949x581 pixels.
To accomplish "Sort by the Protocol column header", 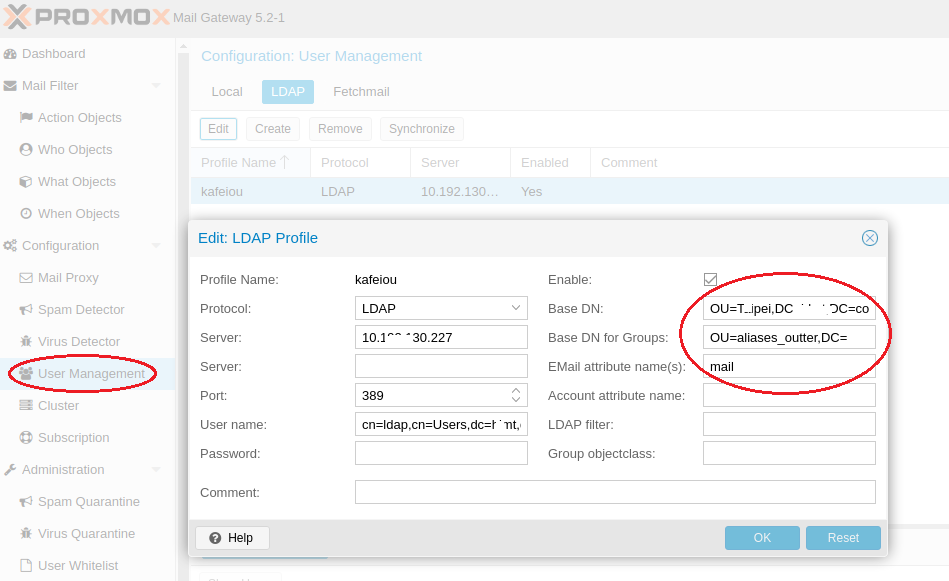I will coord(361,163).
